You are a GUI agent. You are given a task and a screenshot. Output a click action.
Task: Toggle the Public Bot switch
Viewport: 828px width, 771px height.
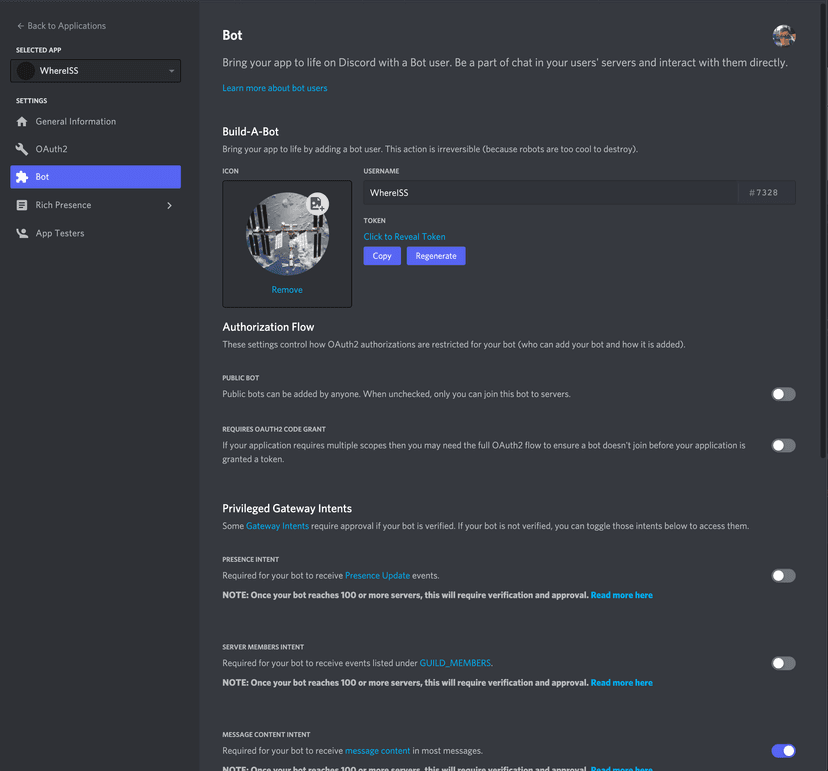(783, 394)
